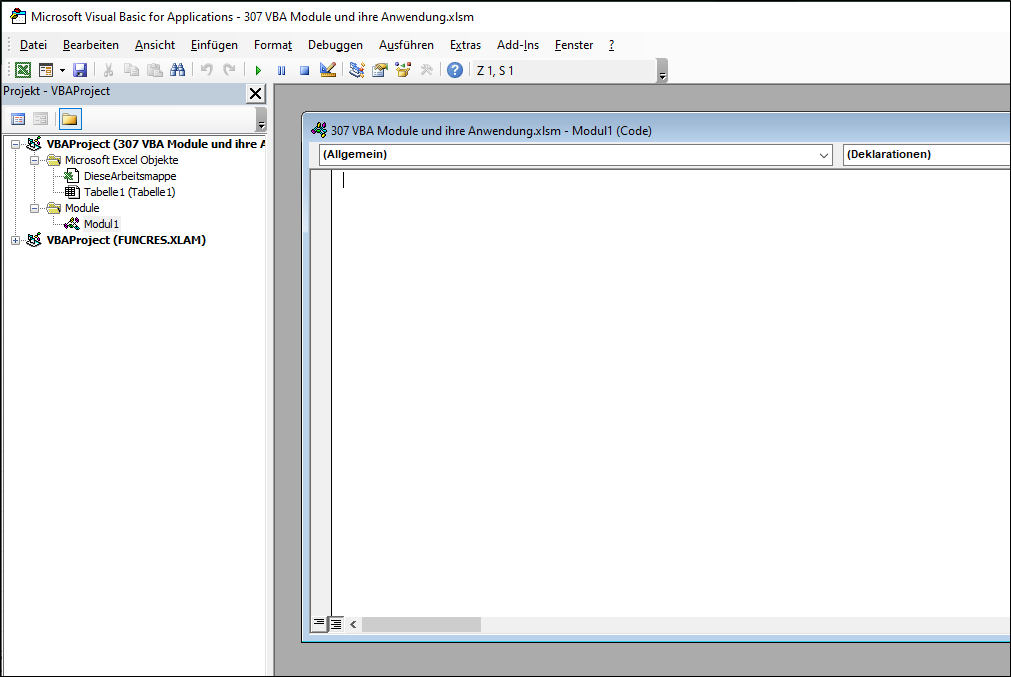The height and width of the screenshot is (677, 1011).
Task: Expand the VBAProject (FUNCRES.XLAM) node
Action: [x=15, y=240]
